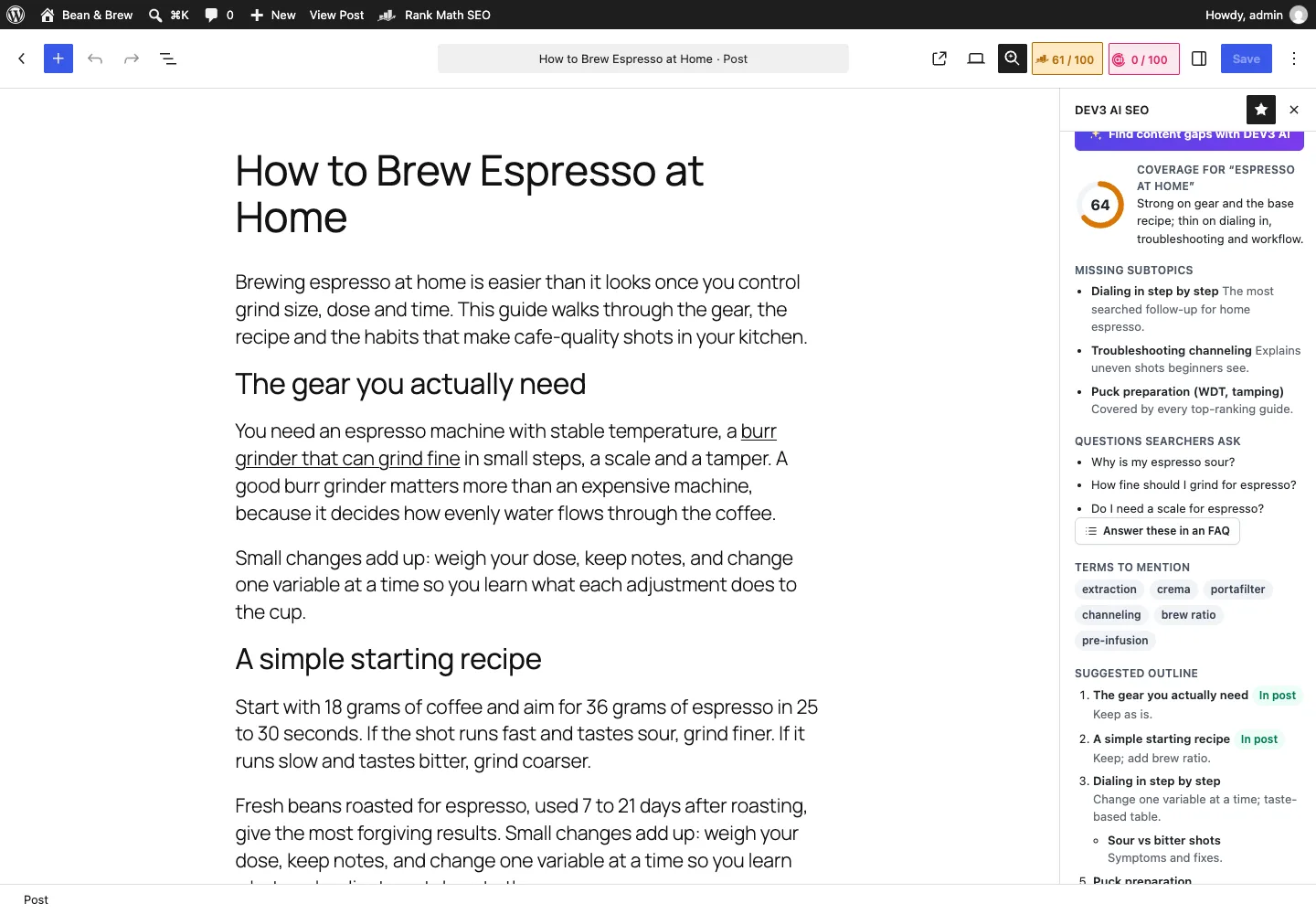1316x914 pixels.
Task: Open Bean & Brew site menu
Action: 87,15
